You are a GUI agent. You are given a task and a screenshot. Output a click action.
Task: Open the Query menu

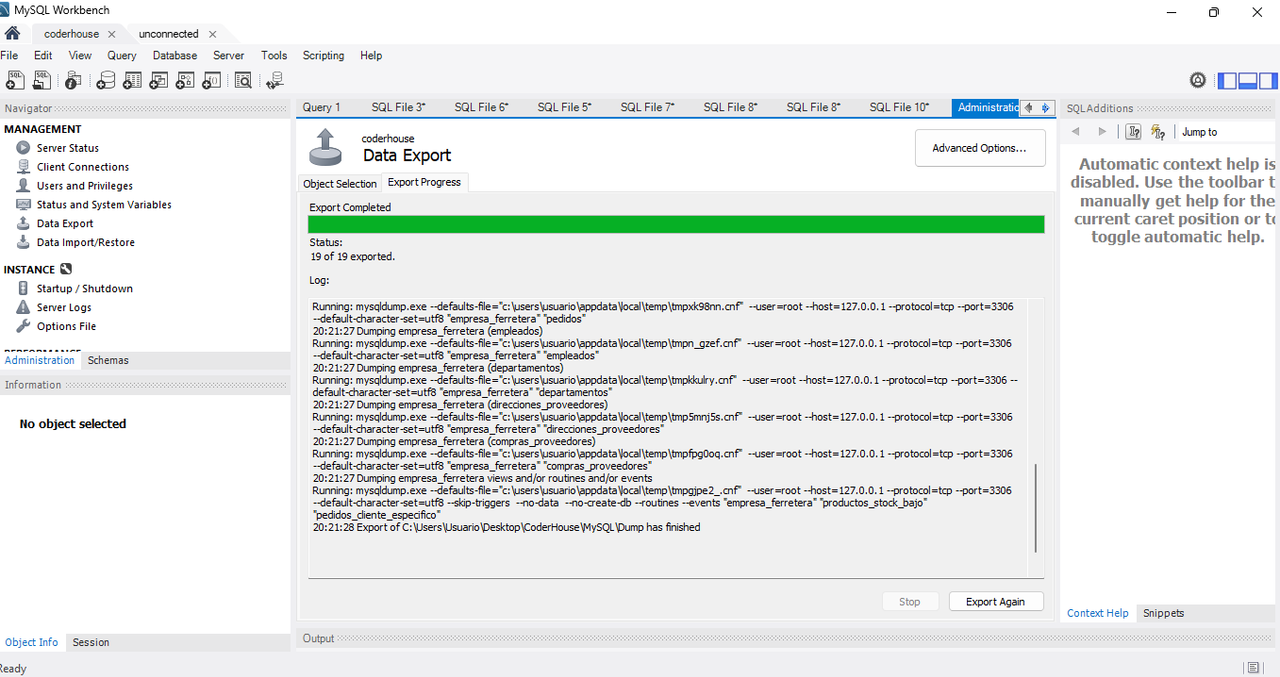click(122, 56)
